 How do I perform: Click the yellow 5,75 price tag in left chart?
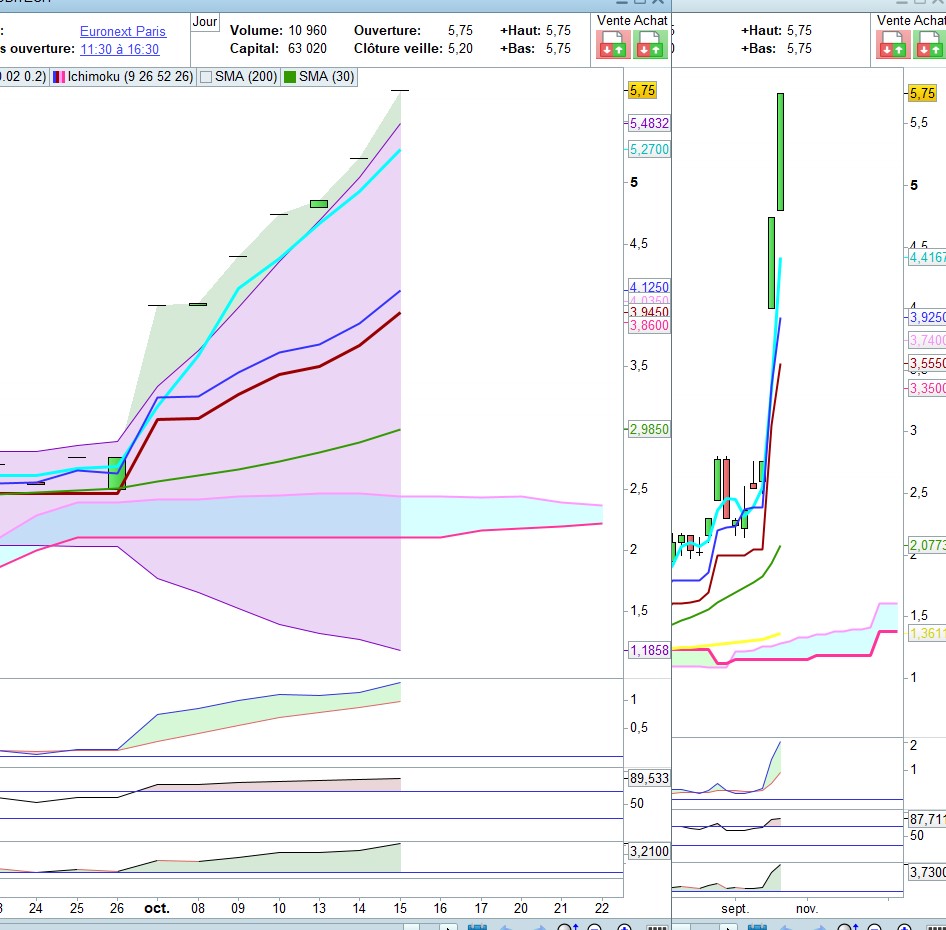642,90
